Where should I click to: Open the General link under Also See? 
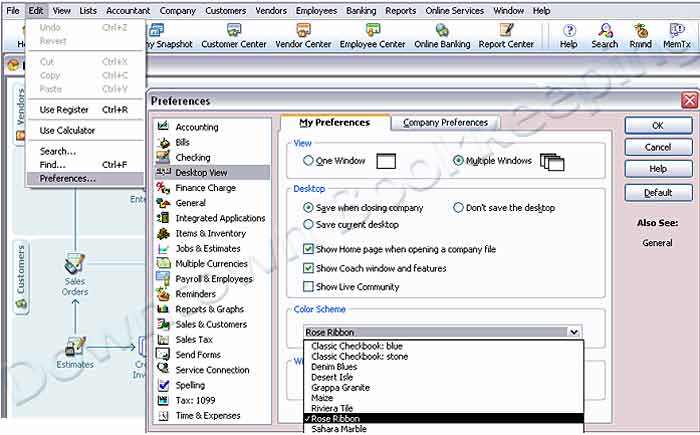[x=657, y=243]
